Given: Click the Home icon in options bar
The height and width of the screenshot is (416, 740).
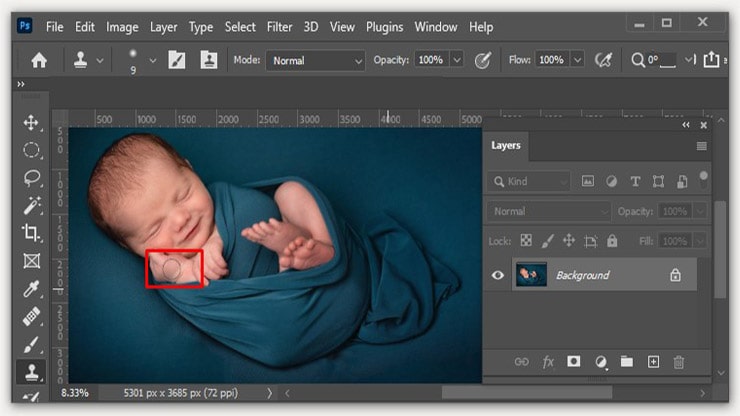Looking at the screenshot, I should coord(39,60).
